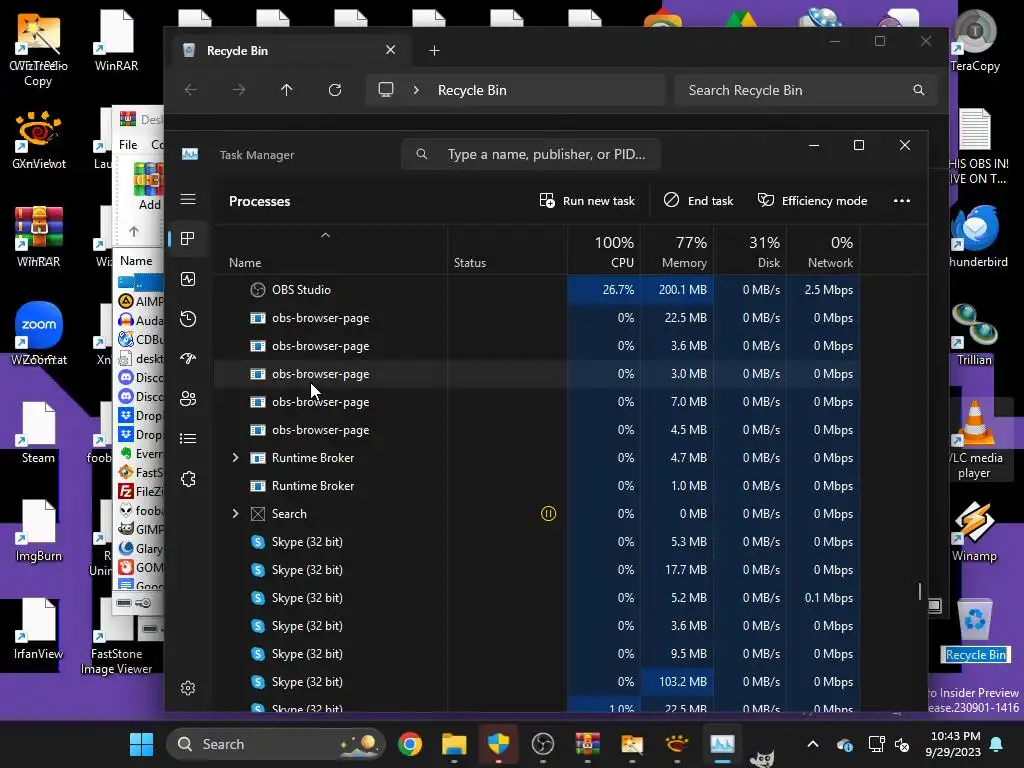Open Google Chrome from taskbar

(x=410, y=744)
